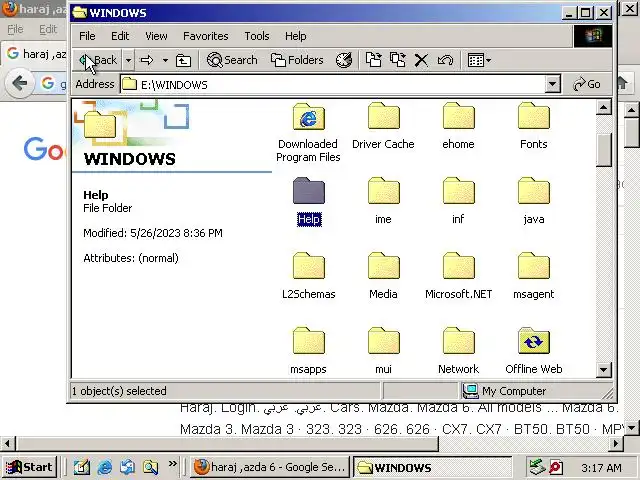This screenshot has height=480, width=640.
Task: Click the Back button in Explorer toolbar
Action: (98, 60)
